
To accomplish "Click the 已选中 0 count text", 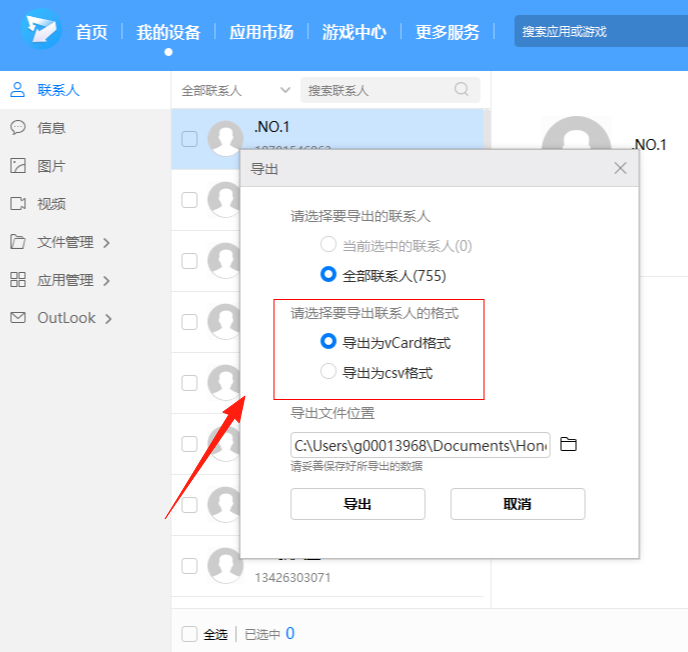I will (x=269, y=634).
